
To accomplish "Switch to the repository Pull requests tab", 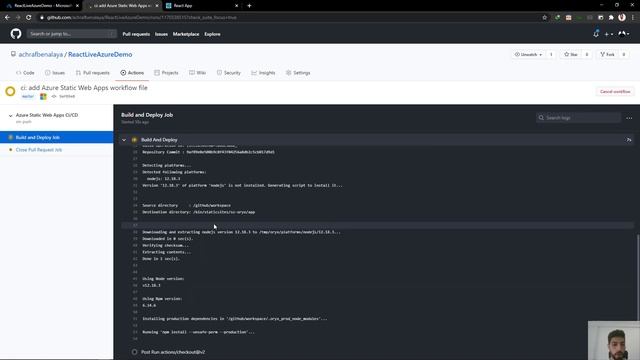I will point(93,73).
